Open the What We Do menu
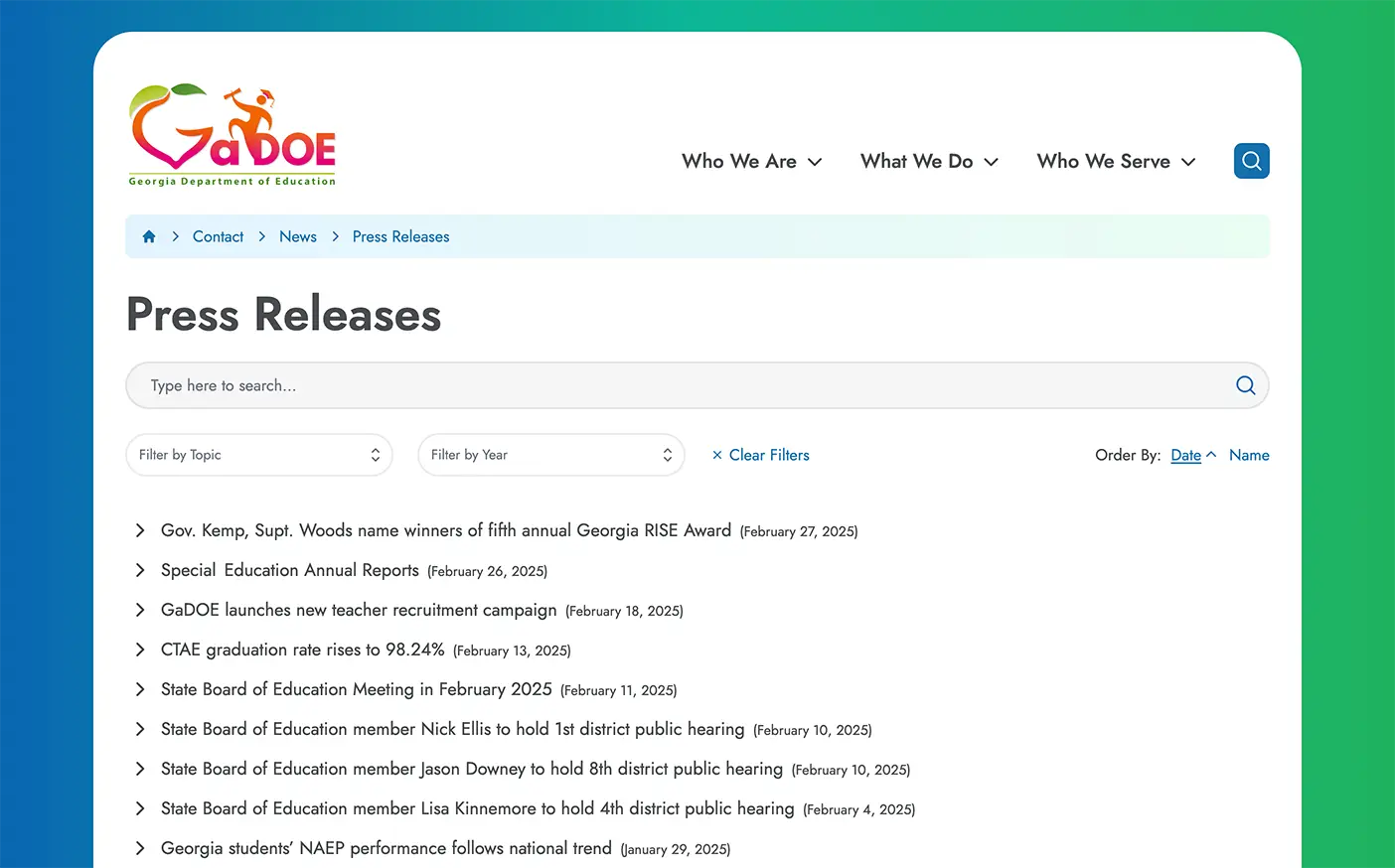Image resolution: width=1395 pixels, height=868 pixels. pyautogui.click(x=928, y=161)
